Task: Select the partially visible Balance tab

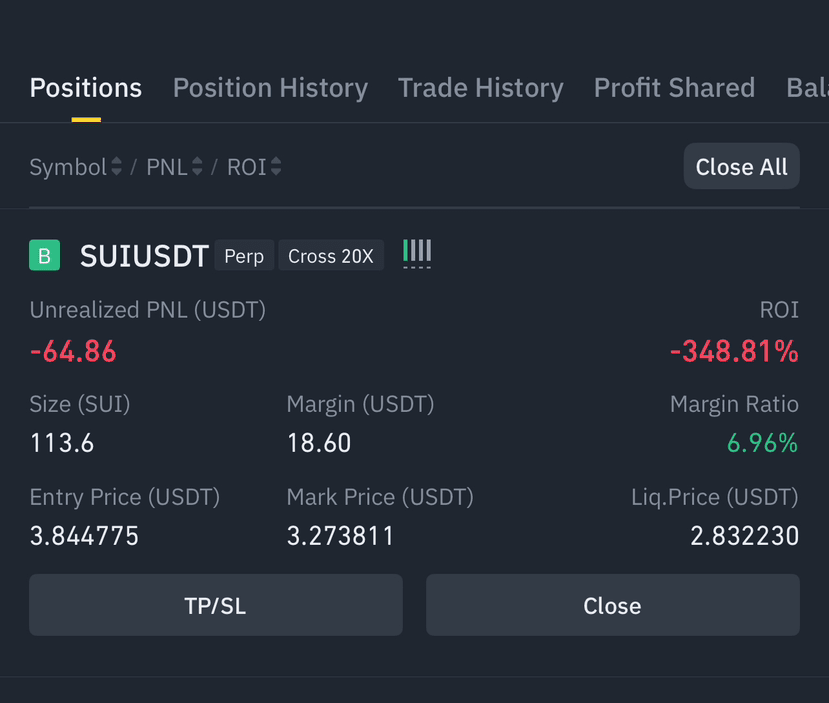Action: click(807, 88)
